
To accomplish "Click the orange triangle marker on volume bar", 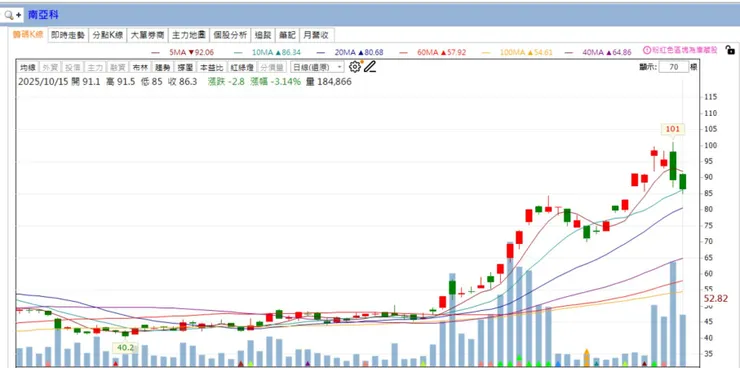I will 587,352.
